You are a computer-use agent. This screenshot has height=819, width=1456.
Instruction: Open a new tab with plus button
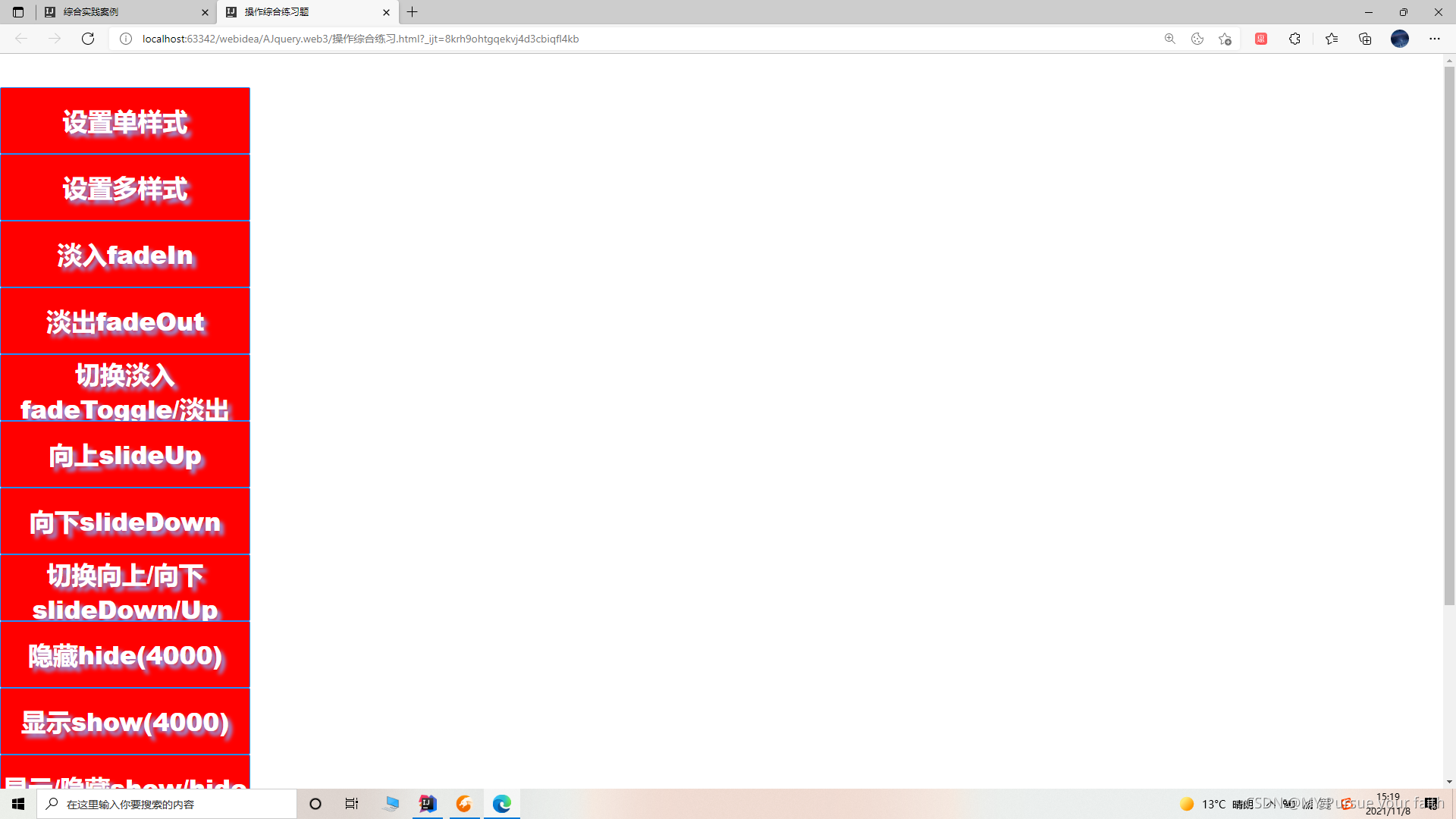coord(413,12)
